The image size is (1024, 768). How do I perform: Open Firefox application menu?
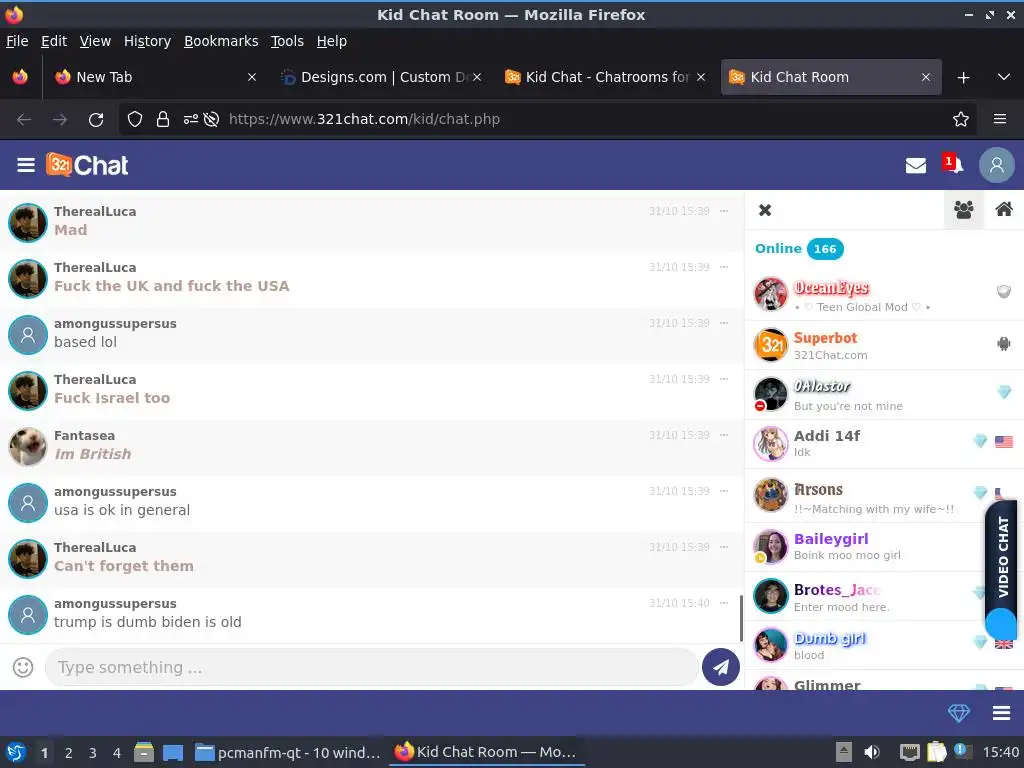[1000, 120]
